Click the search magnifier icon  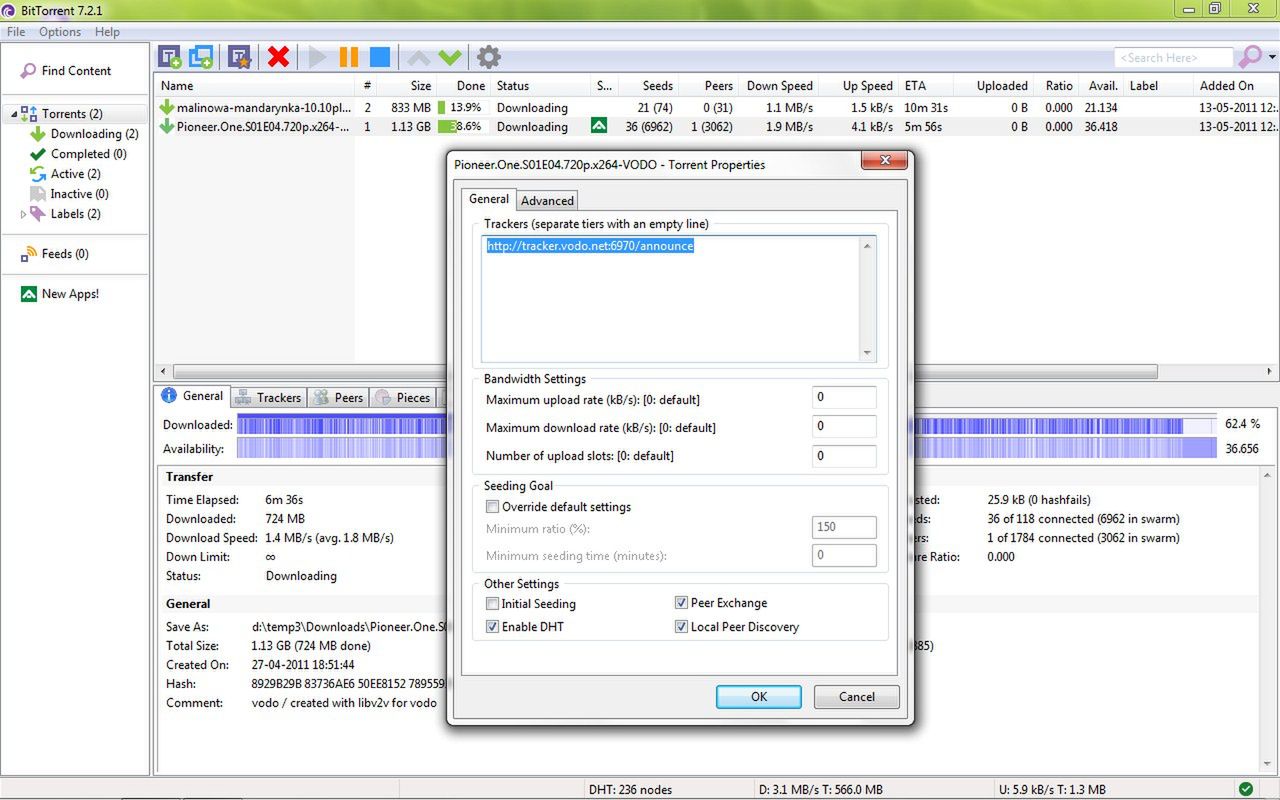[x=1250, y=57]
